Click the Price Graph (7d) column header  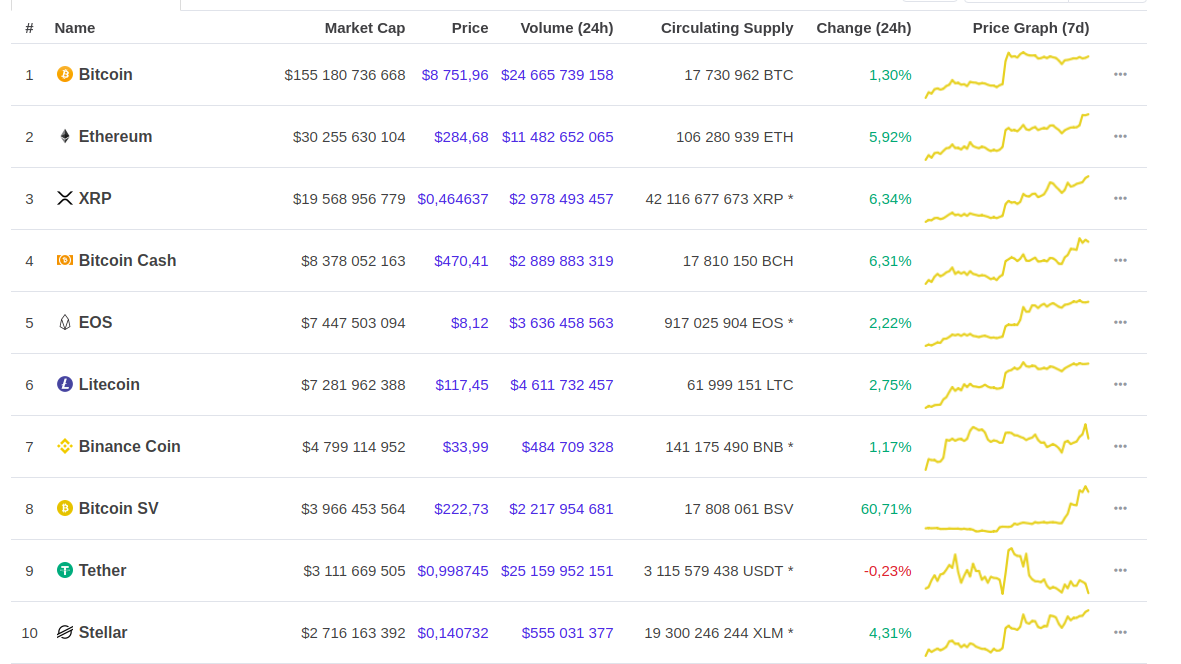tap(1030, 28)
